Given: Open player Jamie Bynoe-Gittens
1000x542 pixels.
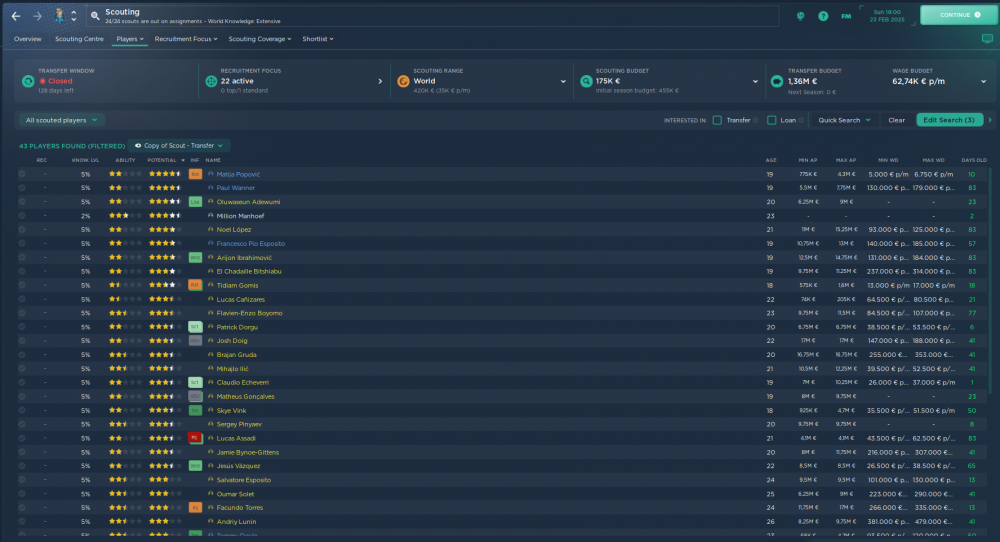Looking at the screenshot, I should pos(247,452).
